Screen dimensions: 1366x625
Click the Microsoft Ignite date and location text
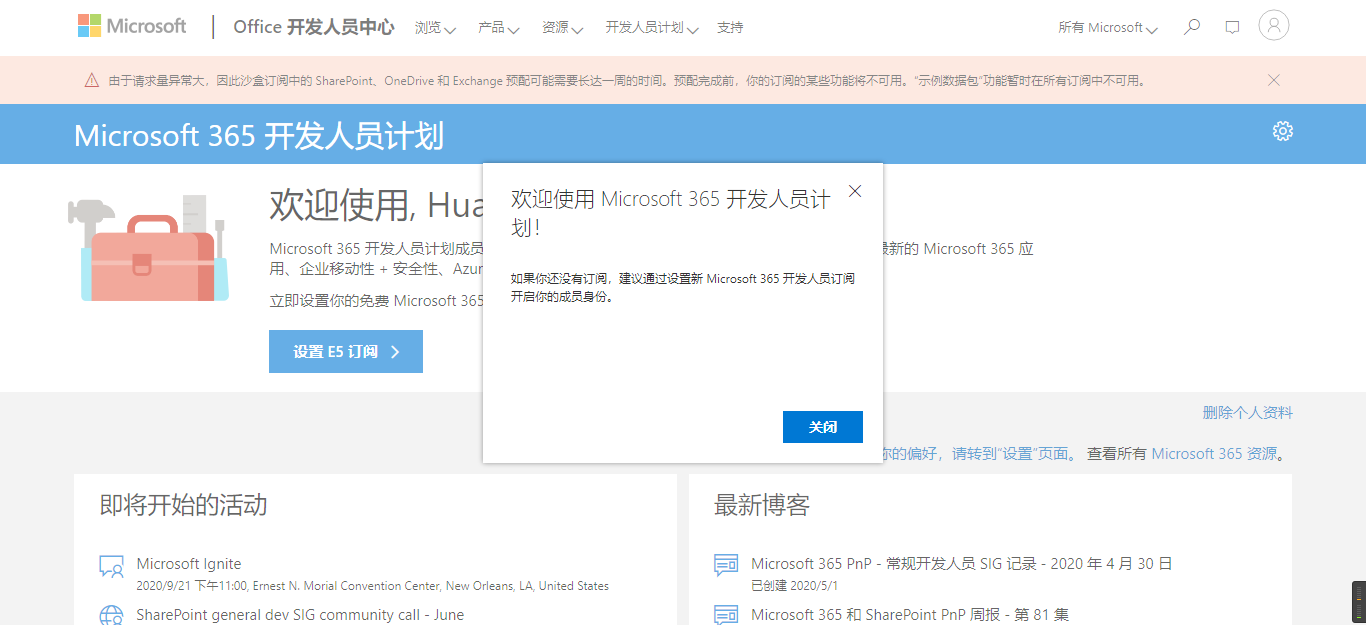coord(372,586)
